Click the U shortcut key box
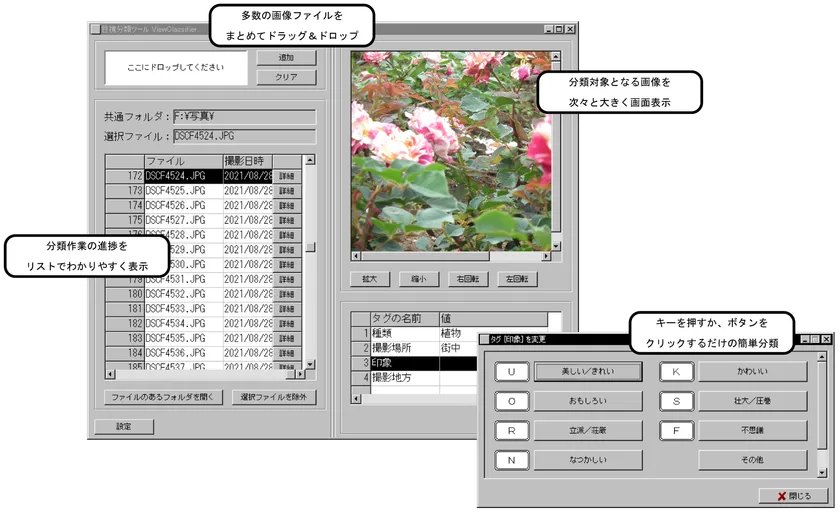Image resolution: width=840 pixels, height=512 pixels. coord(511,371)
